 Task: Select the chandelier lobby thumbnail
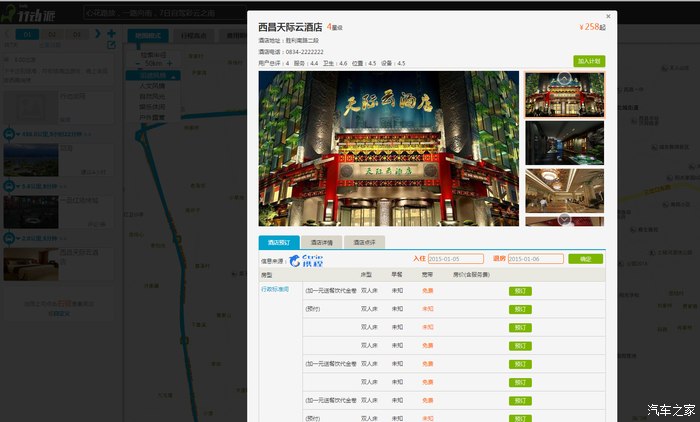tap(564, 190)
